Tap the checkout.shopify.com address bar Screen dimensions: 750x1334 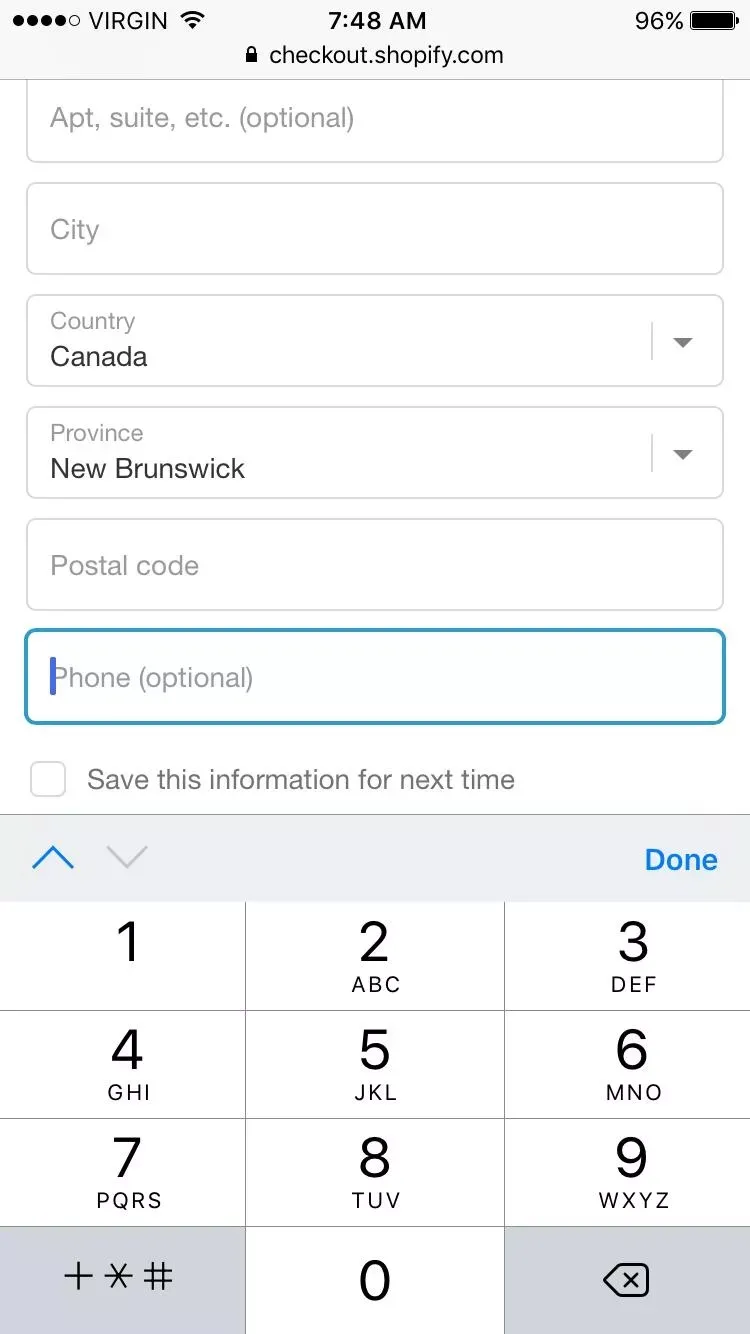pyautogui.click(x=385, y=55)
